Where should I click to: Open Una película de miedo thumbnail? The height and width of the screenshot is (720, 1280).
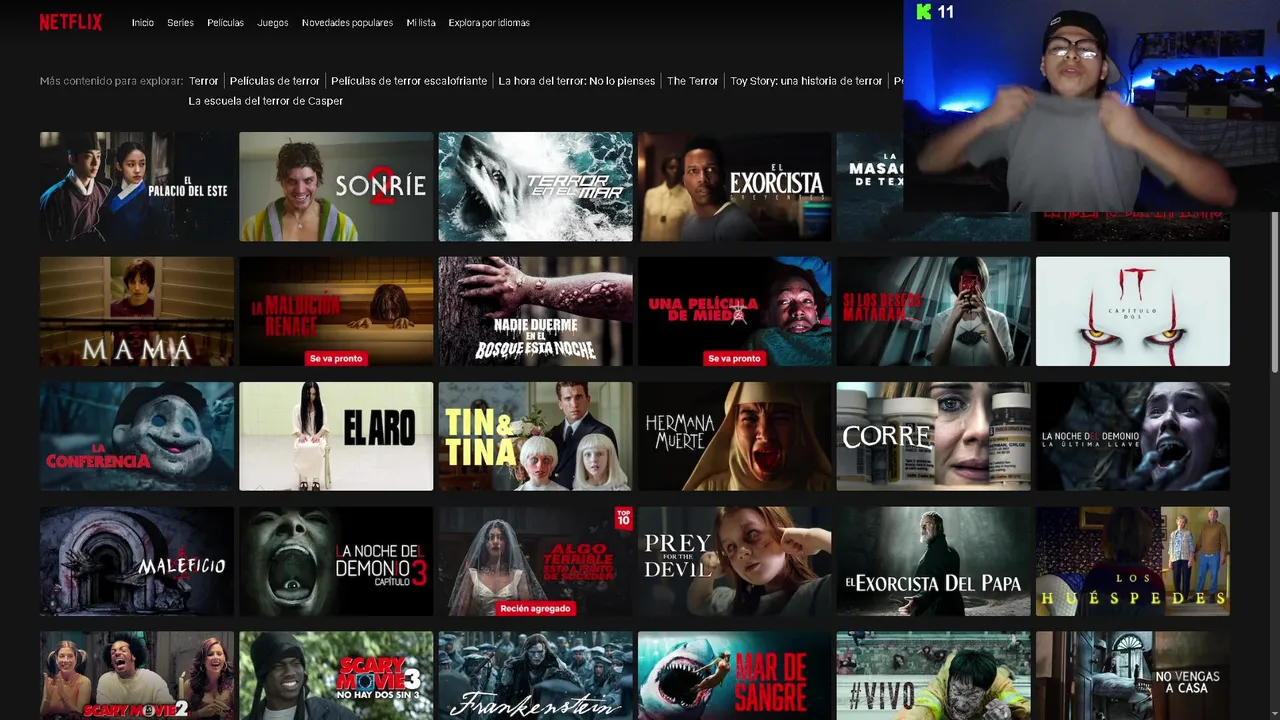tap(734, 311)
